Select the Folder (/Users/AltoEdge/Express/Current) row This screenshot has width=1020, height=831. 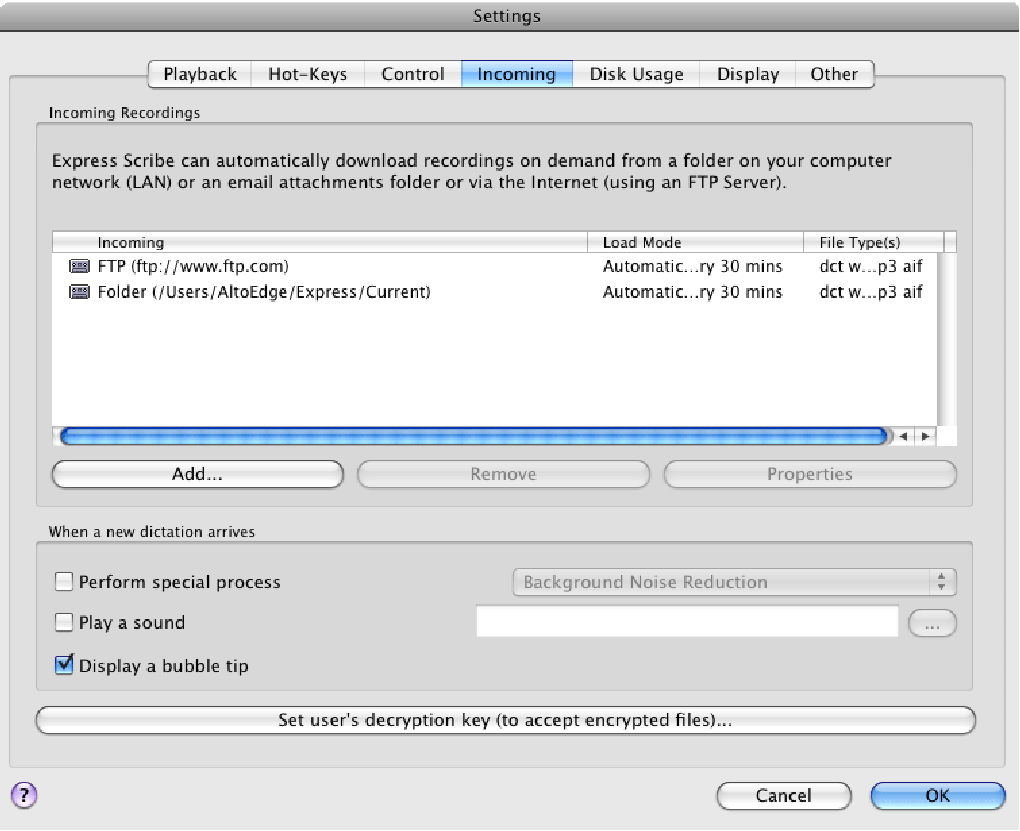(x=494, y=292)
